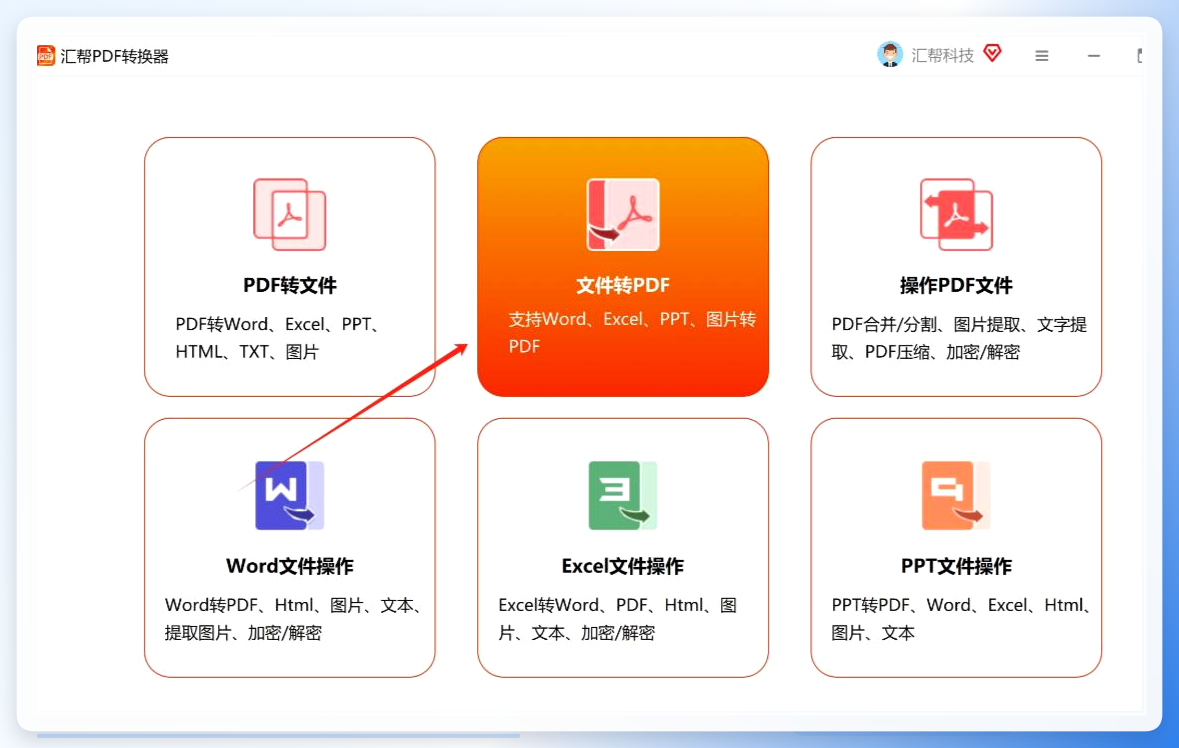1179x748 pixels.
Task: Select the PDF转文件 title text
Action: coord(289,286)
